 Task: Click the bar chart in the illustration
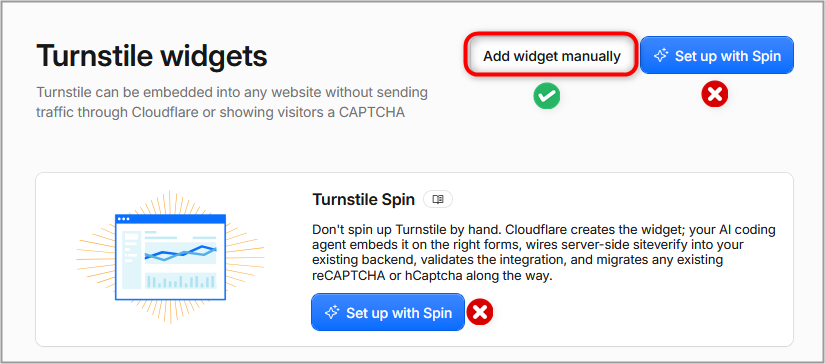click(180, 281)
